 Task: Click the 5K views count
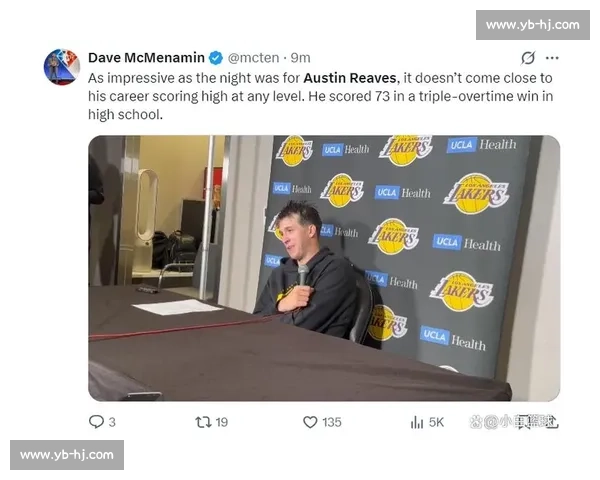click(x=436, y=422)
